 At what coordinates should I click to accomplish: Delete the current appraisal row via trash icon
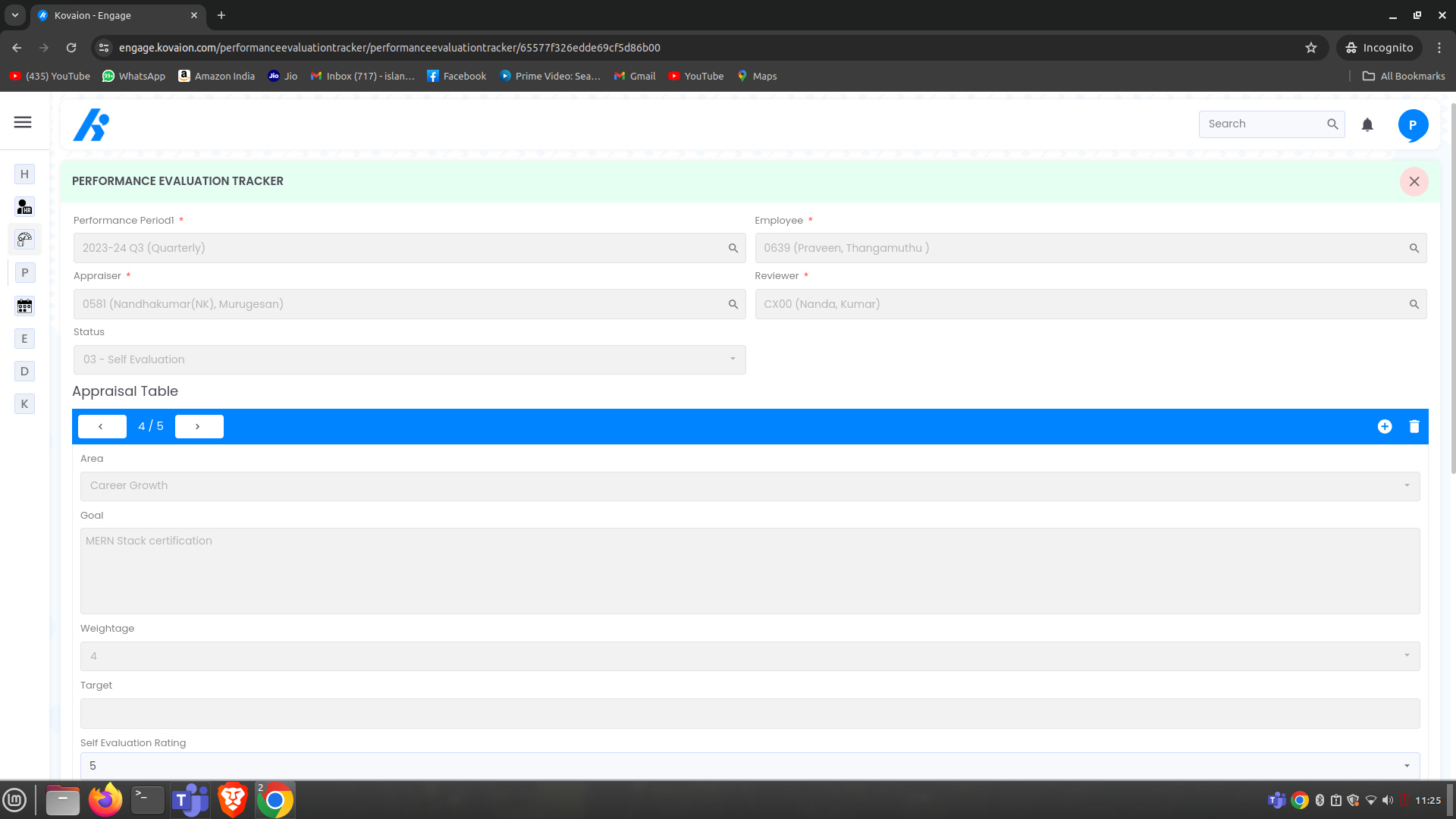click(x=1414, y=426)
